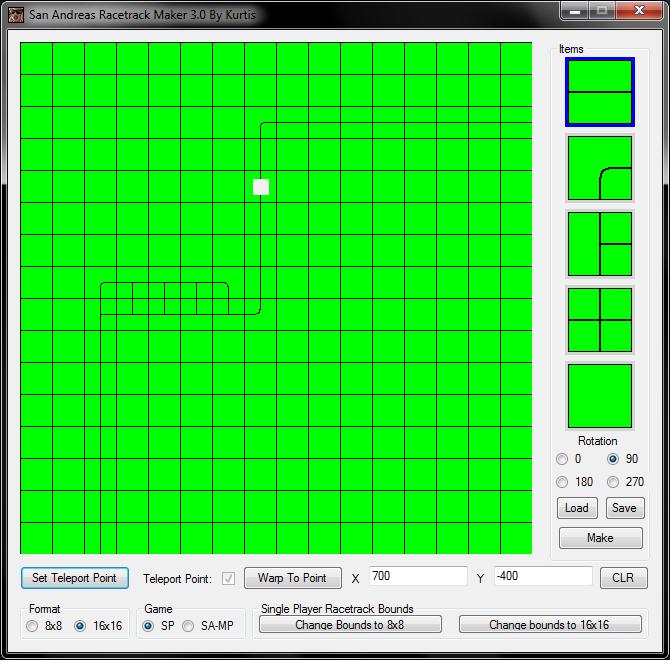Screen dimensions: 670x660
Task: Select the T-junction track piece
Action: [599, 244]
